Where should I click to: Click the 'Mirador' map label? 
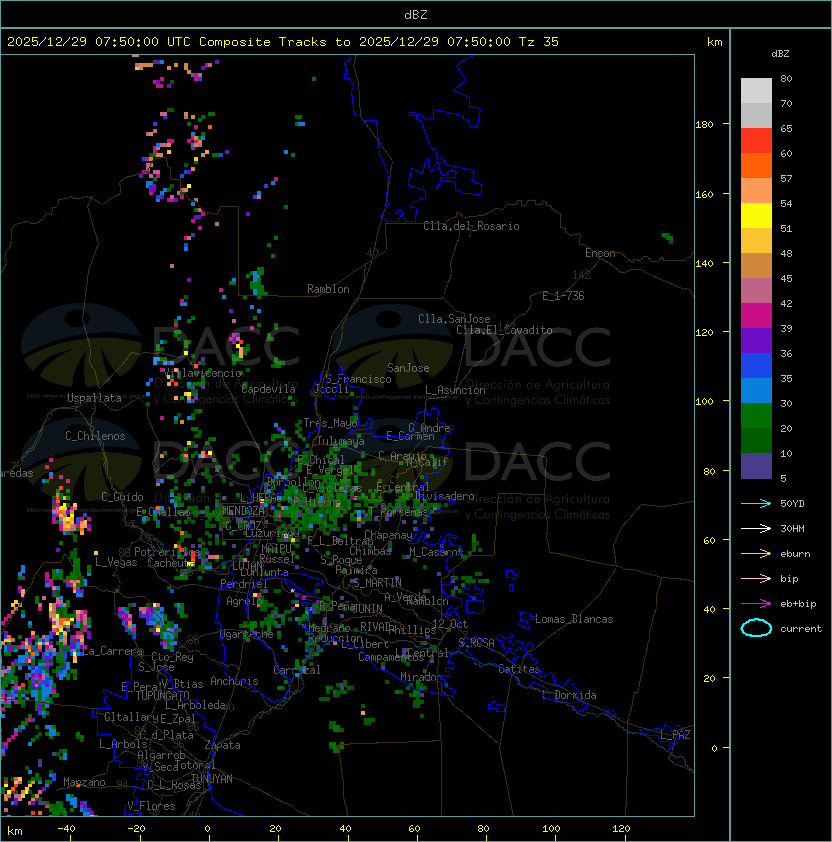point(422,677)
